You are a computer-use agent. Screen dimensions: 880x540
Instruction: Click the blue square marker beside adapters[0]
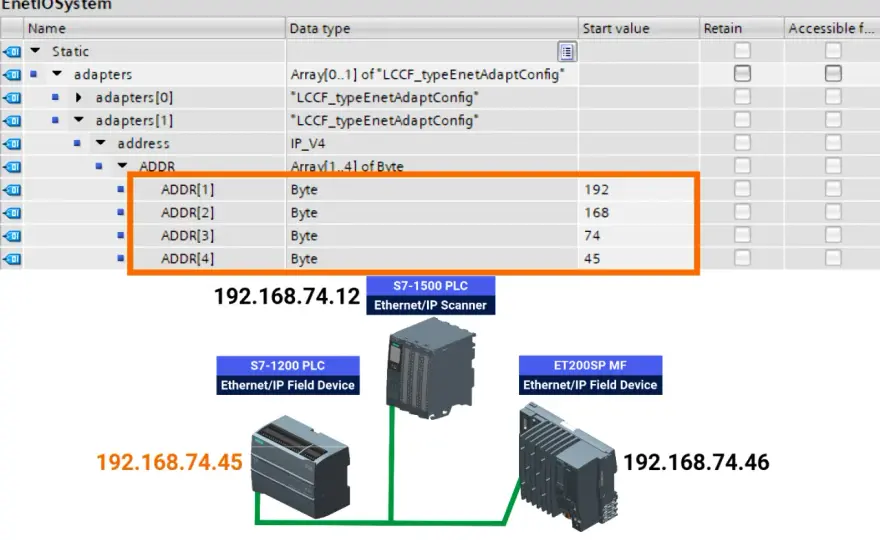point(55,97)
